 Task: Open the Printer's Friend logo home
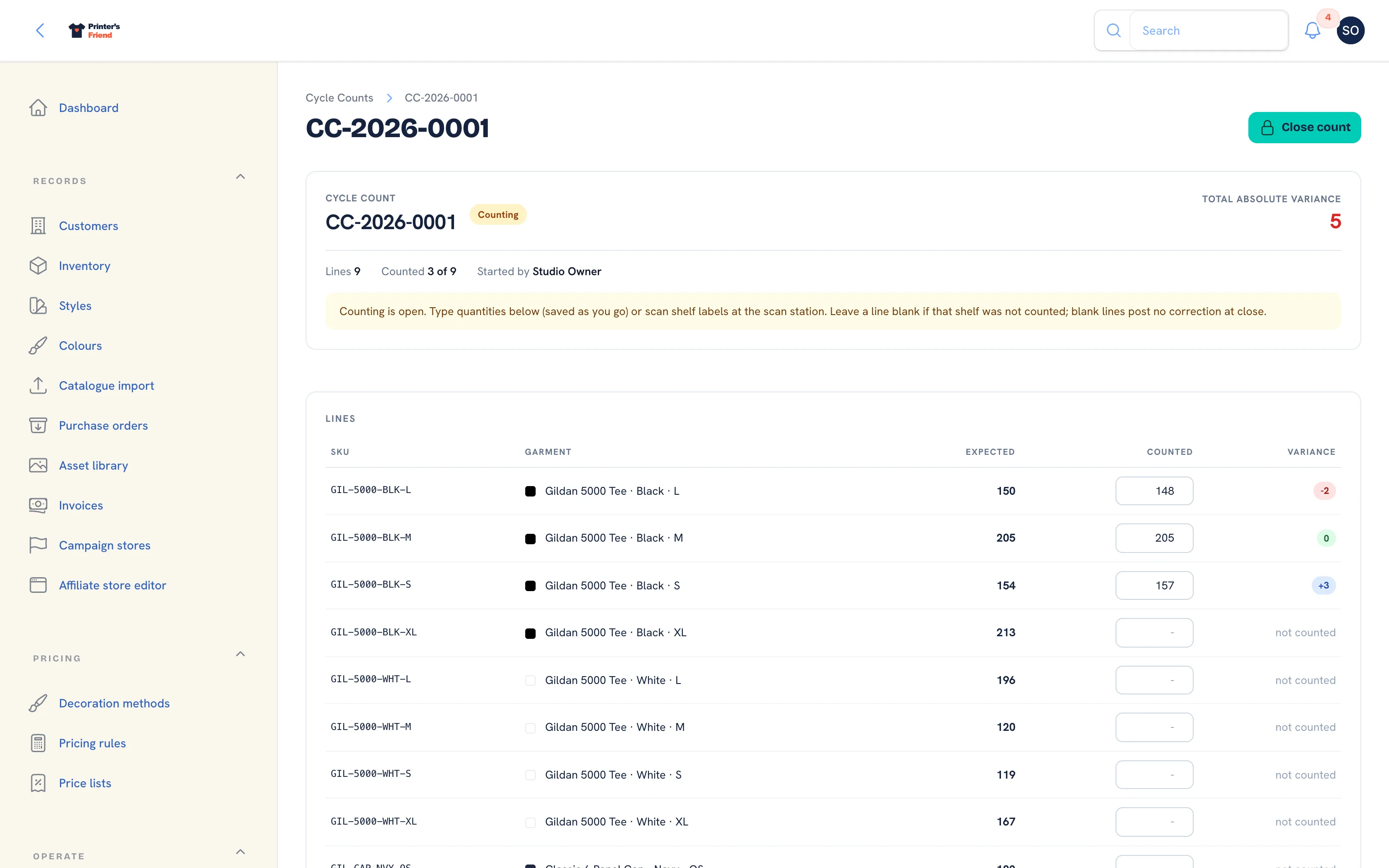(94, 30)
